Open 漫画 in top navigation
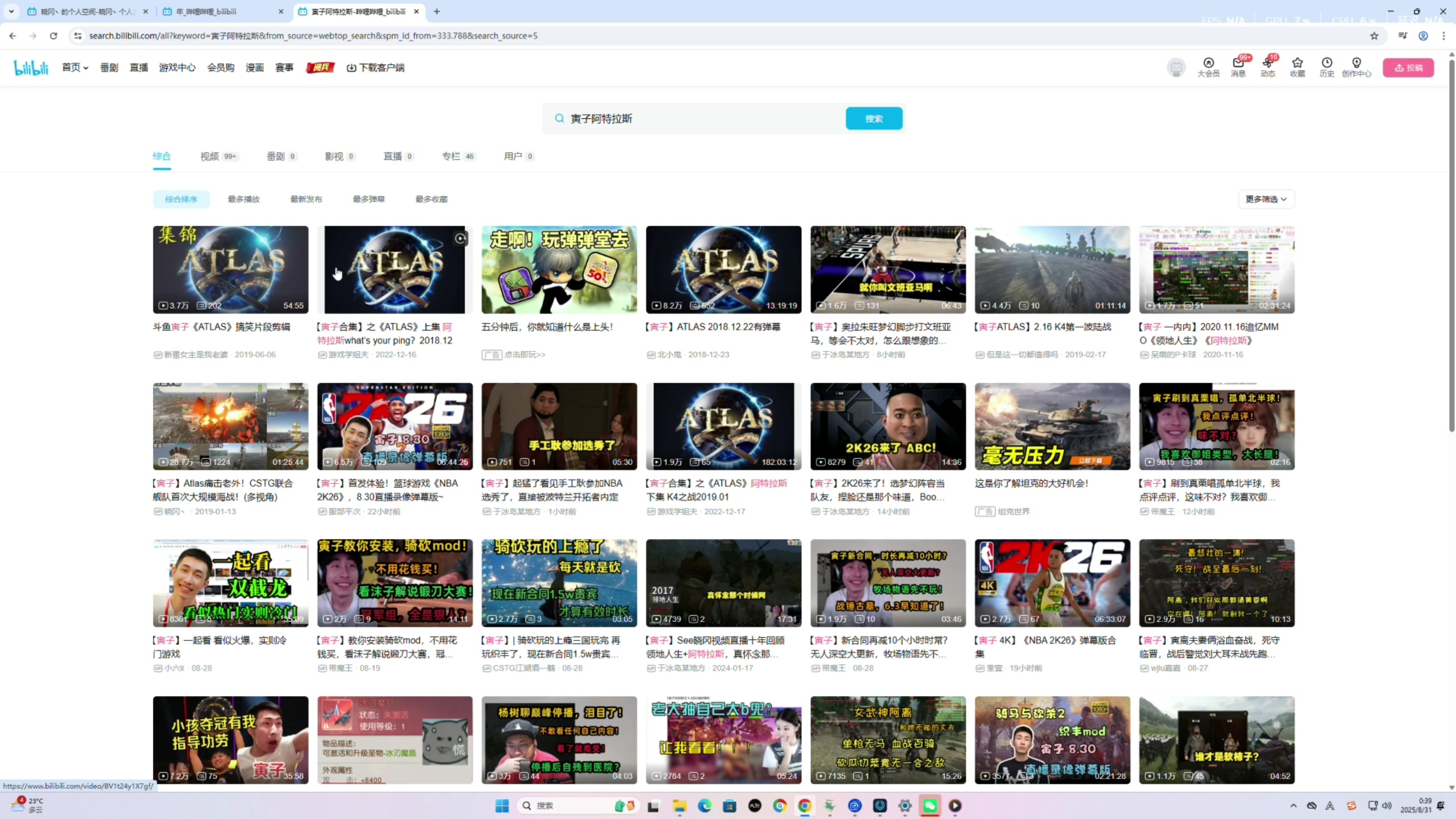Screen dimensions: 1456x819 pyautogui.click(x=255, y=68)
